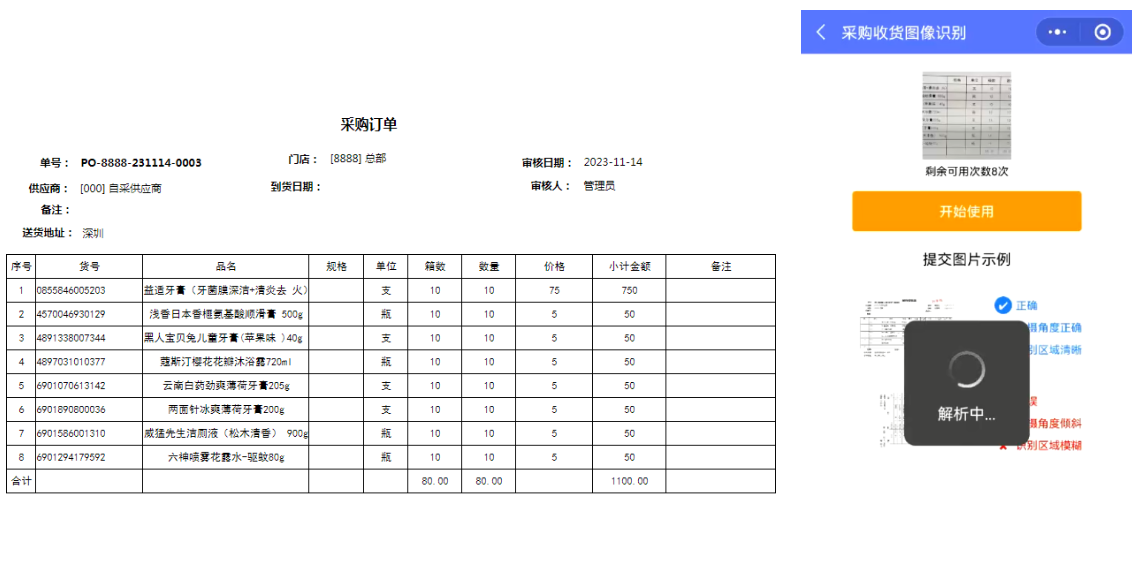Screen dimensions: 1145x580
Task: Select barcode 4891338007344
Action: (71, 338)
